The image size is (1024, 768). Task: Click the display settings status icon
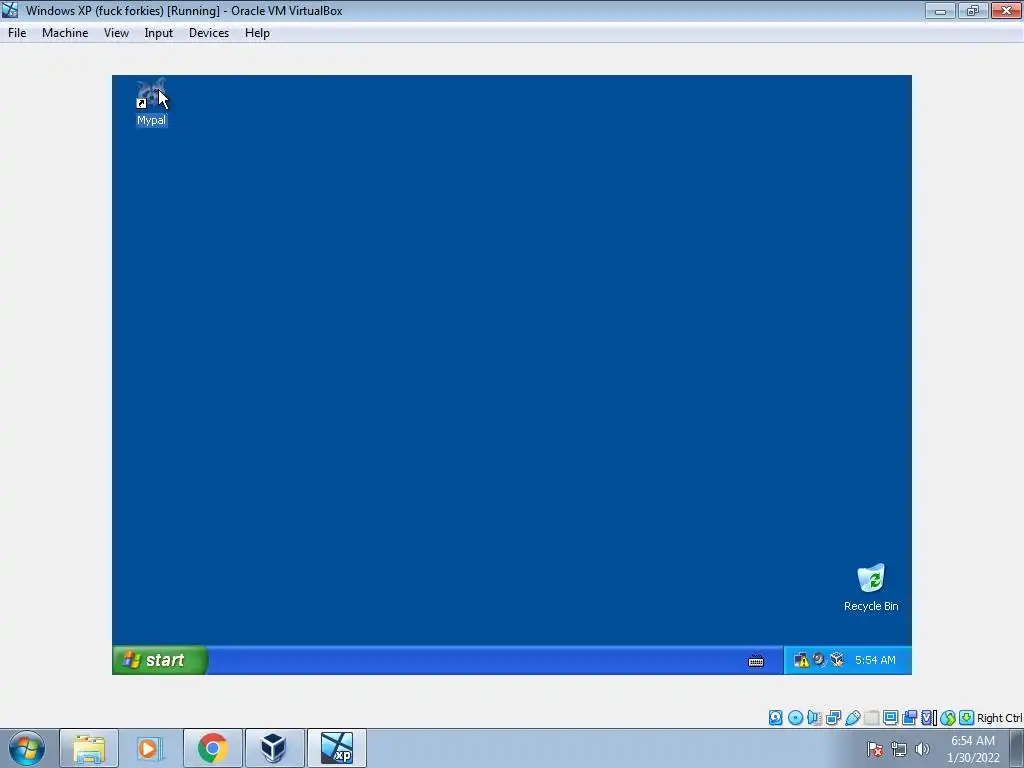(890, 718)
